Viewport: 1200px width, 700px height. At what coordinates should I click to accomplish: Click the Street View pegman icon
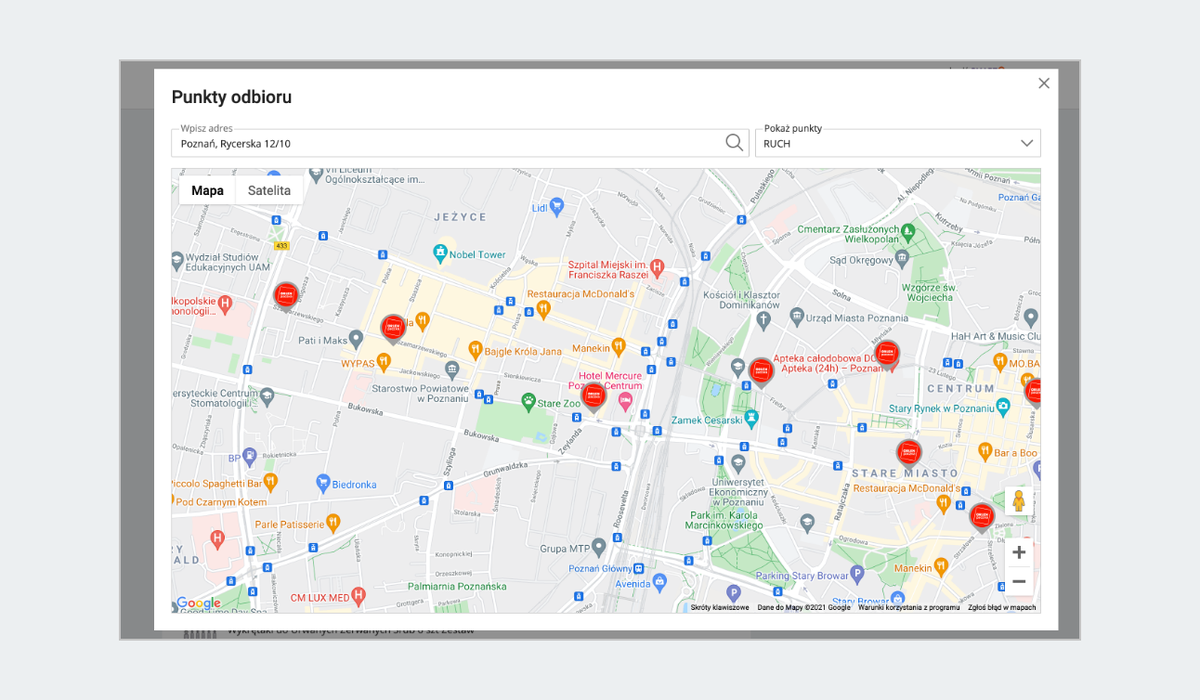tap(1019, 501)
